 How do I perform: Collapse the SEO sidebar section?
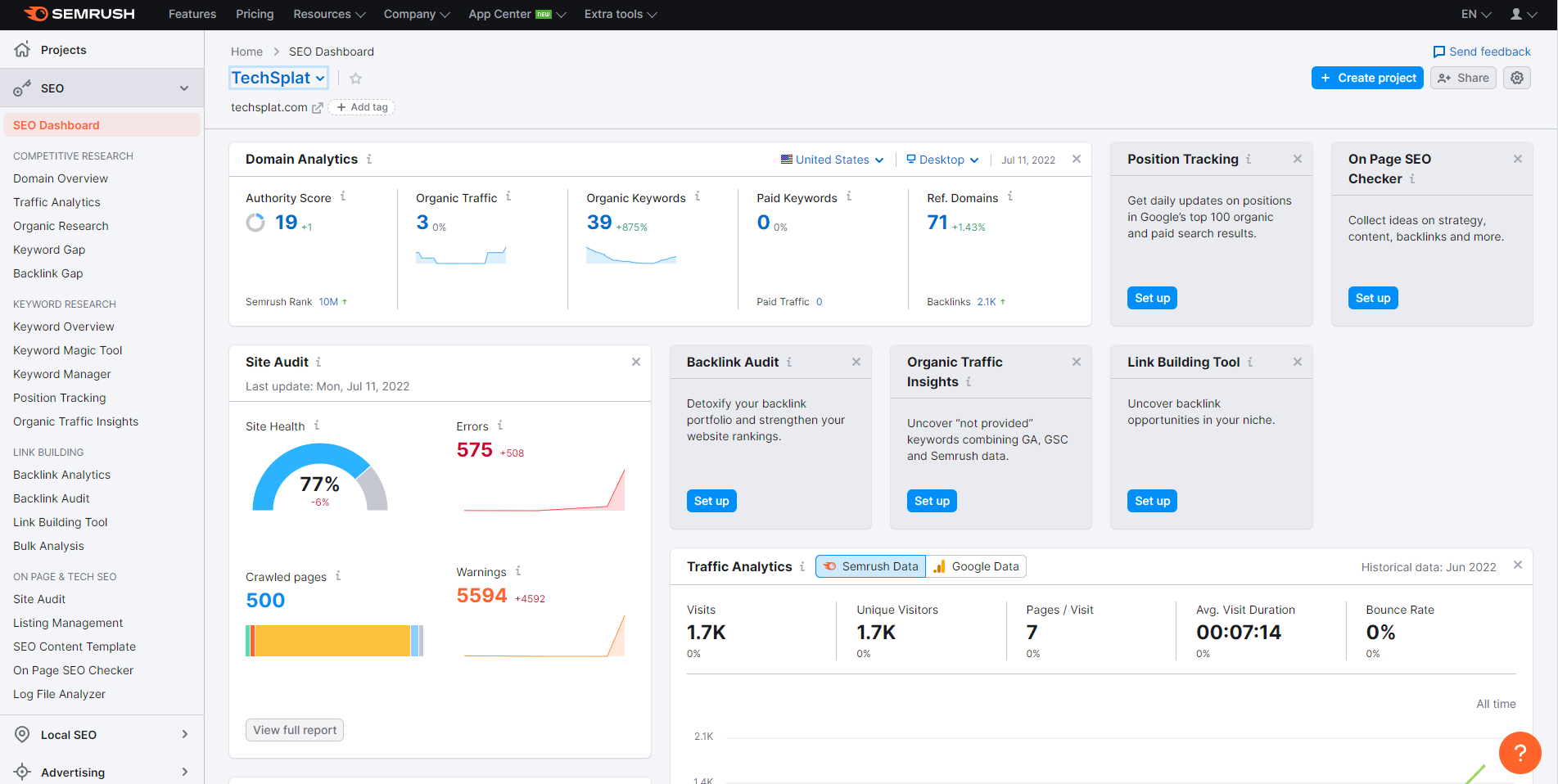click(x=184, y=88)
